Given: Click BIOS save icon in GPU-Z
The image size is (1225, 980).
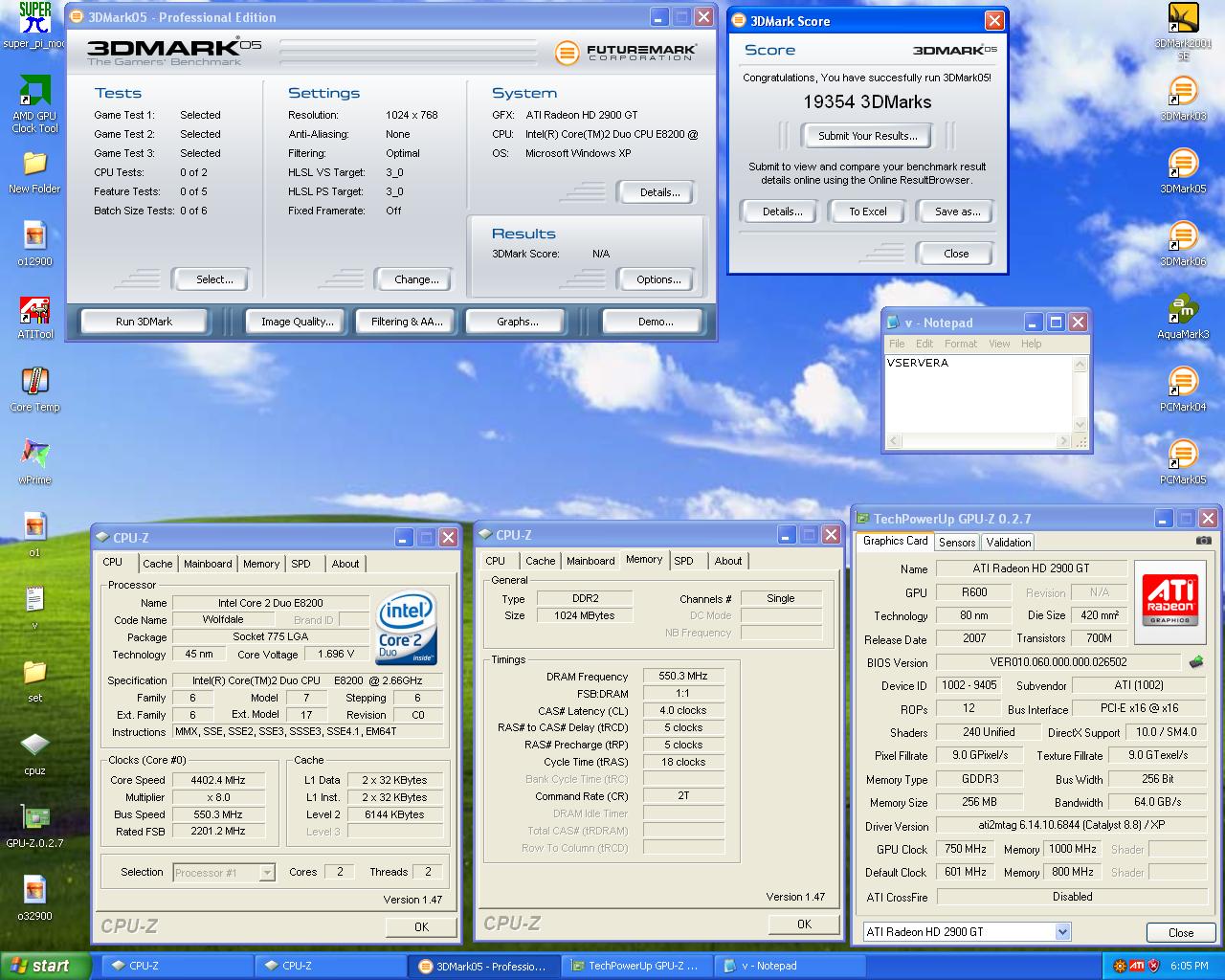Looking at the screenshot, I should [x=1196, y=661].
